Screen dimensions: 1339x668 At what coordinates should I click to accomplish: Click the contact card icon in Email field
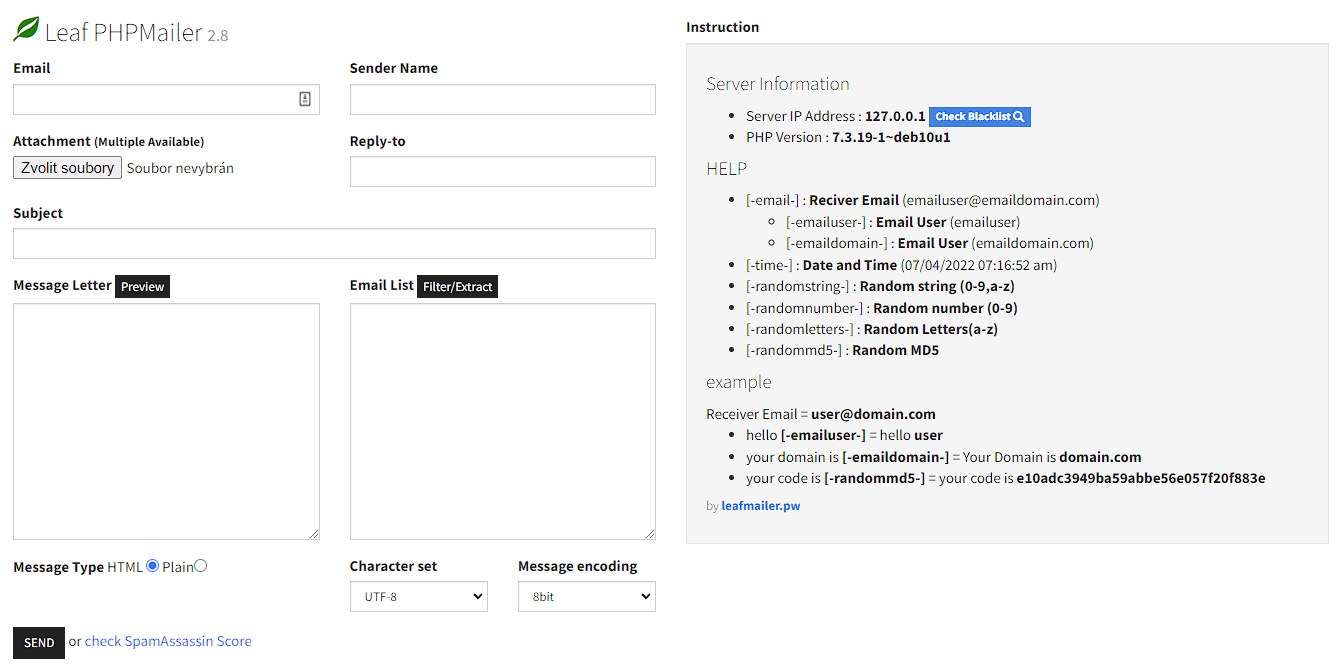click(305, 99)
